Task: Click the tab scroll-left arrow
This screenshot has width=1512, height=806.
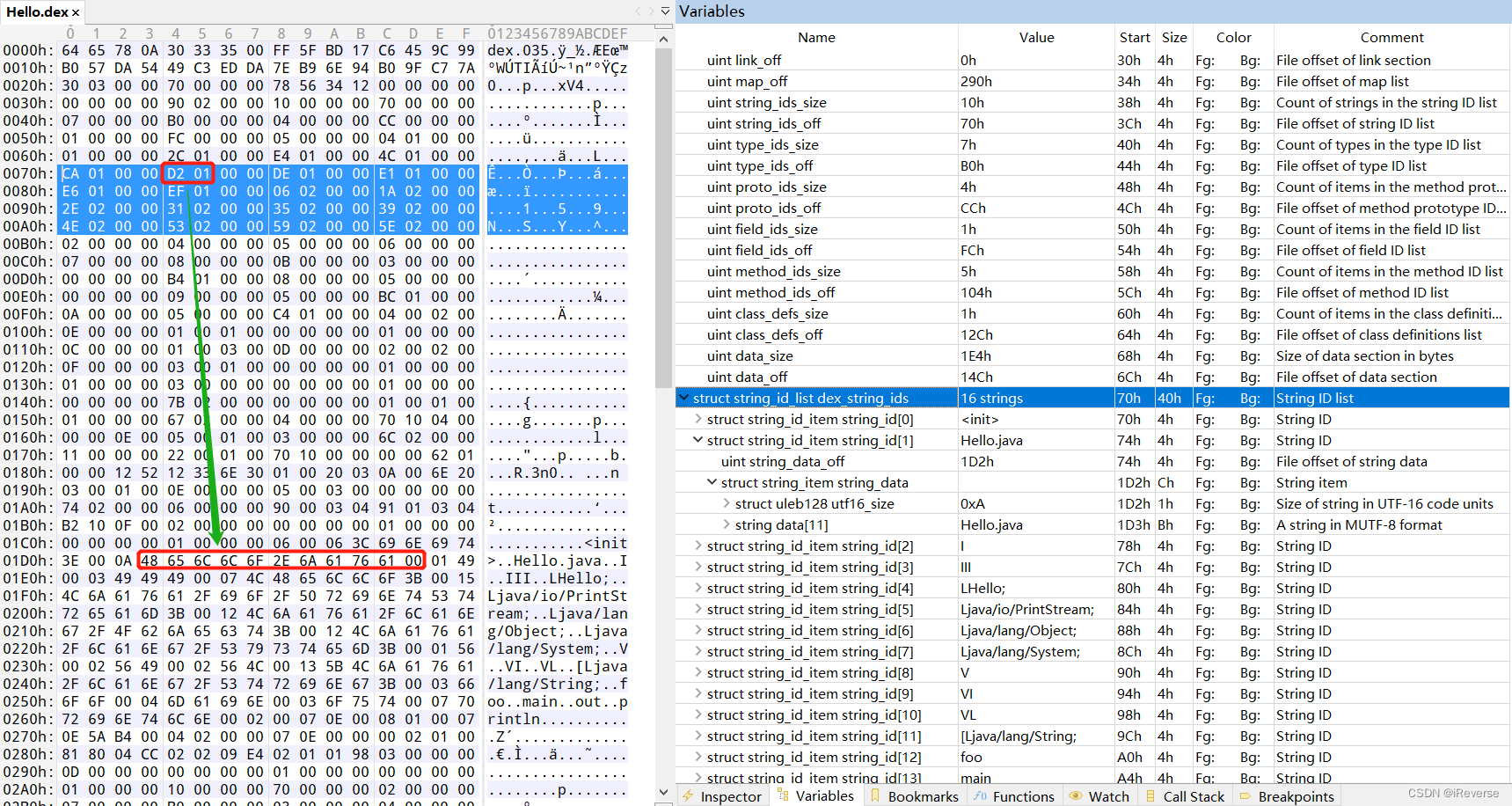Action: pyautogui.click(x=639, y=11)
